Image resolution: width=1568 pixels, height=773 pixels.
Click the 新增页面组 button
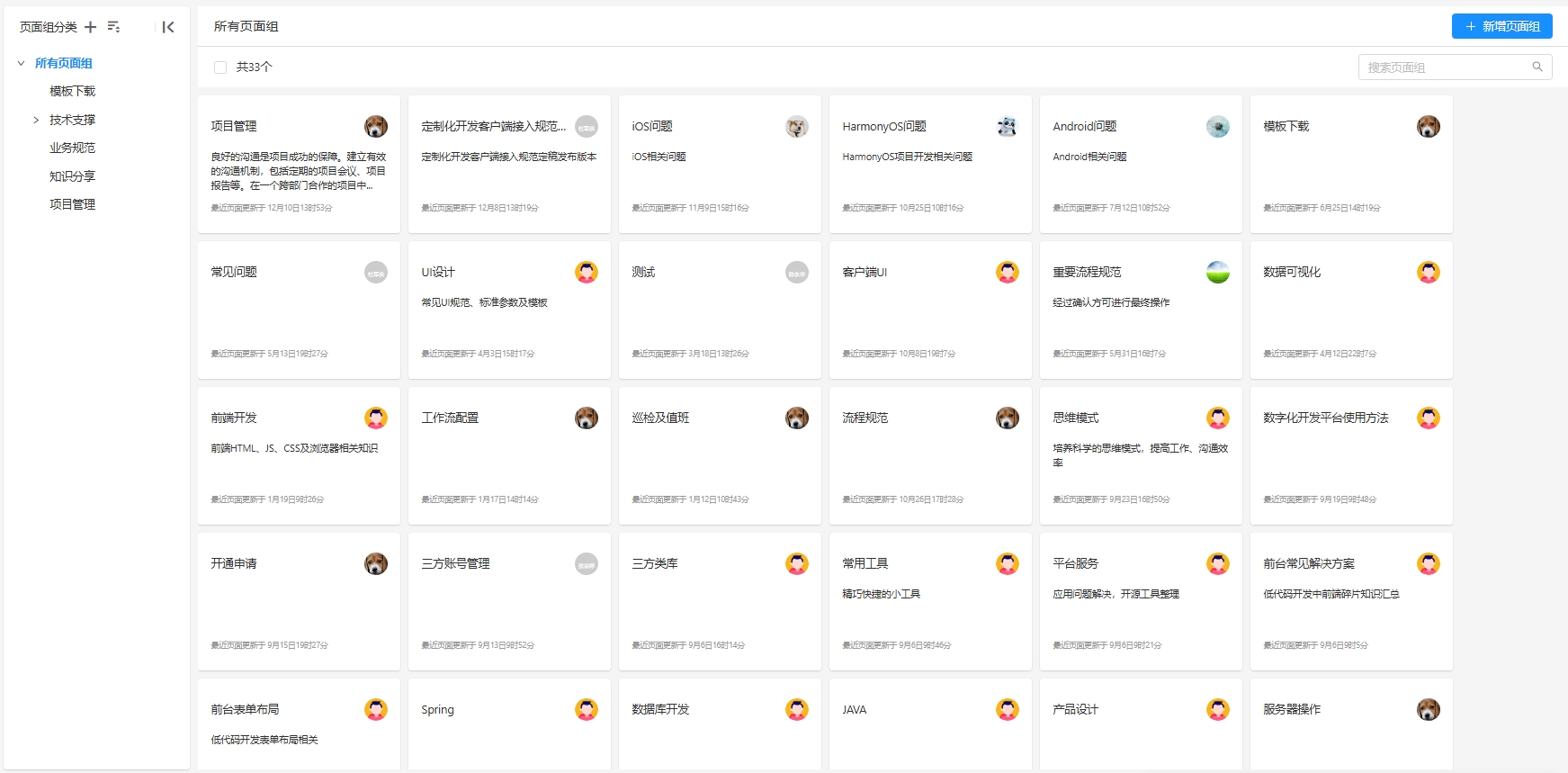click(x=1502, y=26)
